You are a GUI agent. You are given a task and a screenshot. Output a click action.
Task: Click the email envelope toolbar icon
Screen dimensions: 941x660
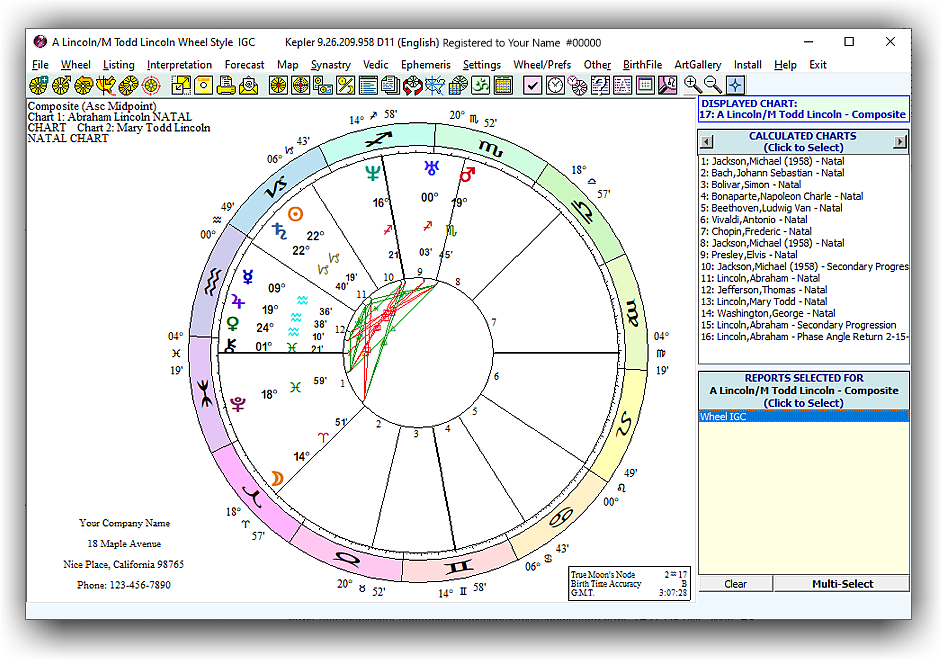(x=248, y=86)
